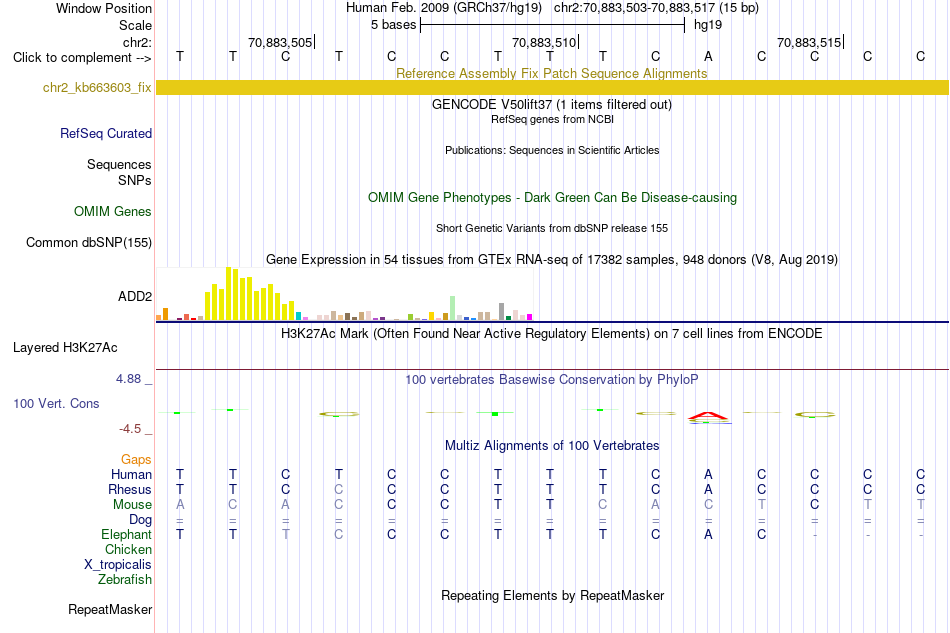Screen dimensions: 950x633
Task: Open the chr2_kb663603_fix track label
Action: tap(97, 88)
